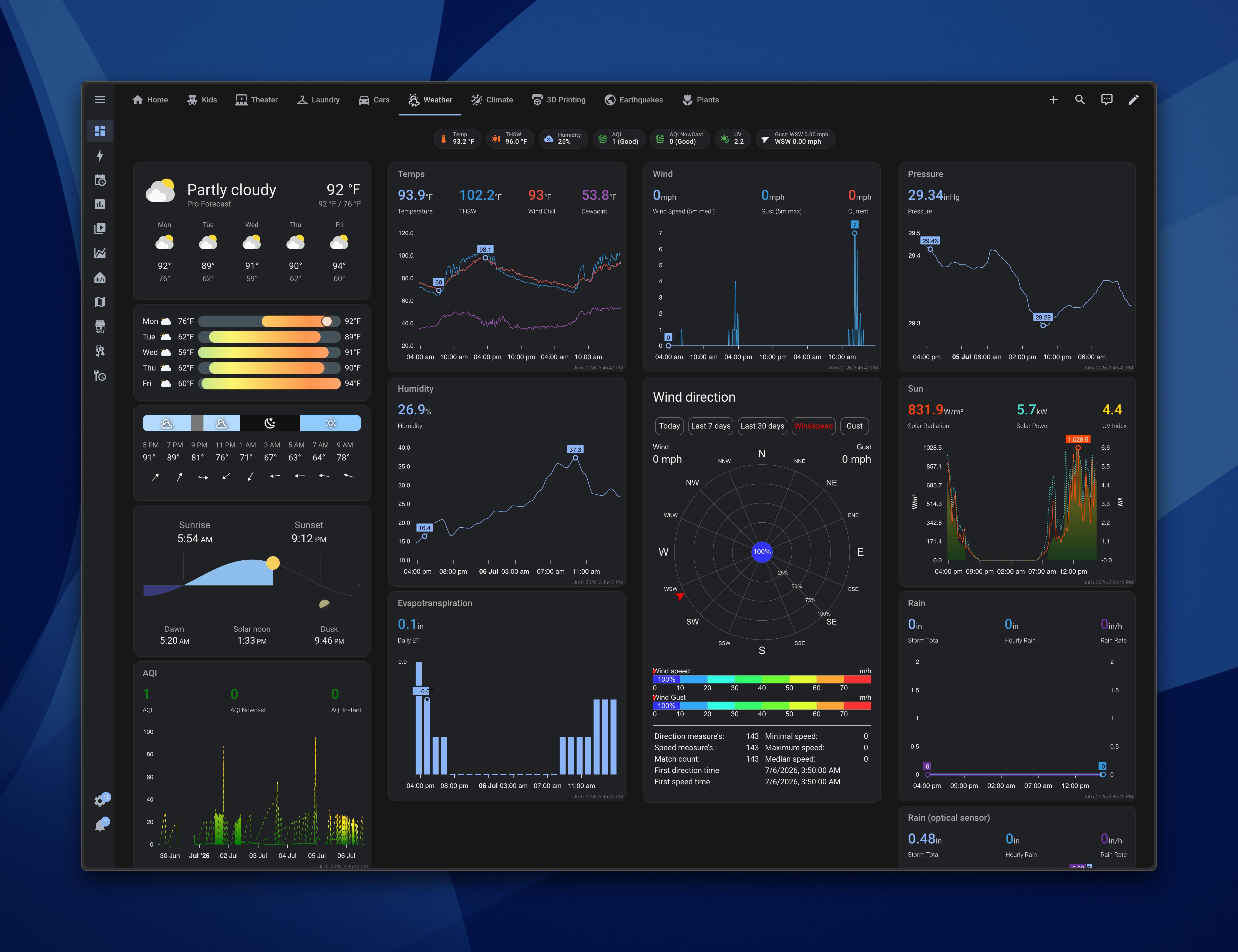Switch to the Laundry tab
The width and height of the screenshot is (1238, 952).
[x=318, y=100]
